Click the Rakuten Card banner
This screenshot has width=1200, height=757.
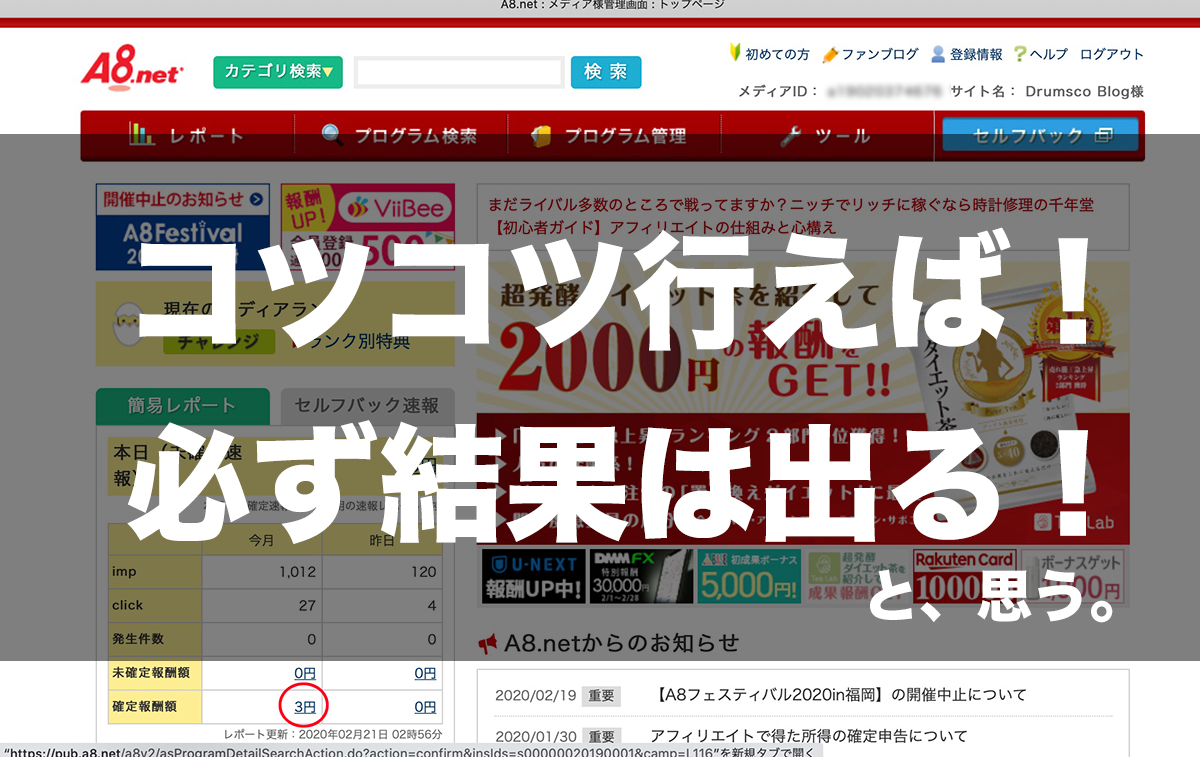pos(964,575)
